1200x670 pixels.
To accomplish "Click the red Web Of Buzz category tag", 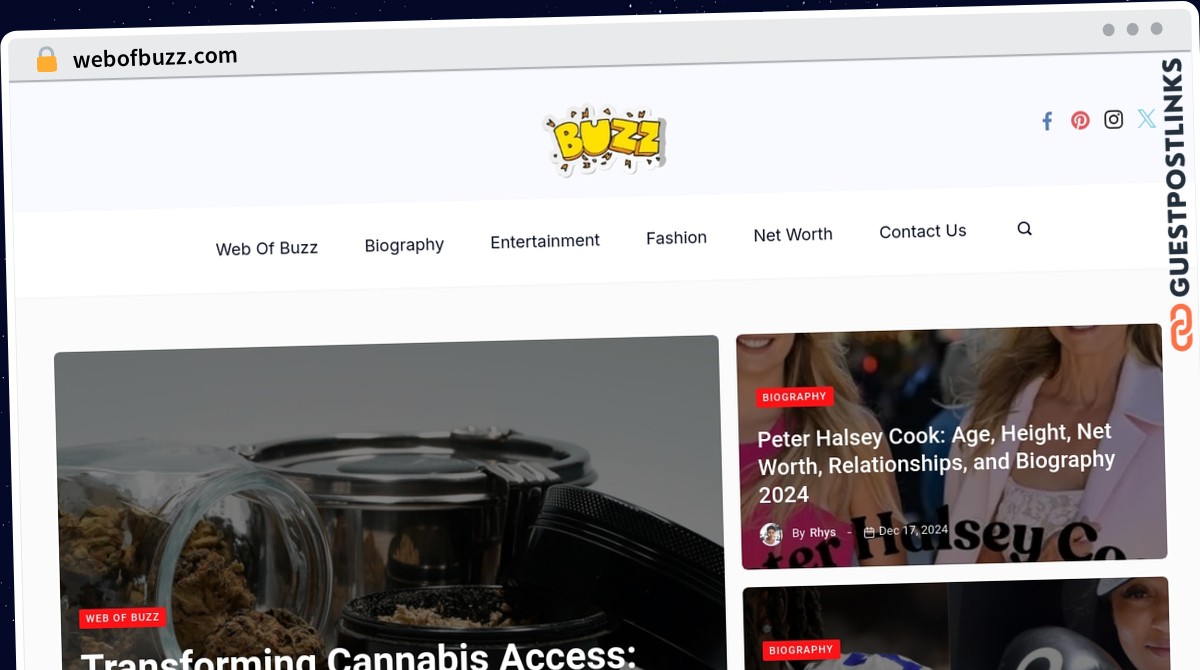I will tap(123, 618).
